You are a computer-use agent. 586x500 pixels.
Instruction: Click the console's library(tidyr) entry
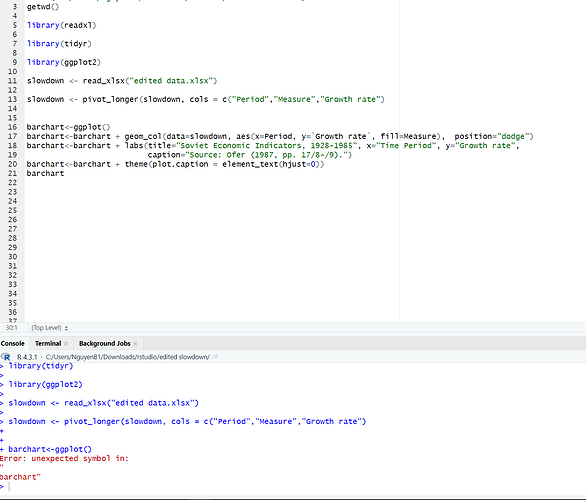click(x=41, y=366)
